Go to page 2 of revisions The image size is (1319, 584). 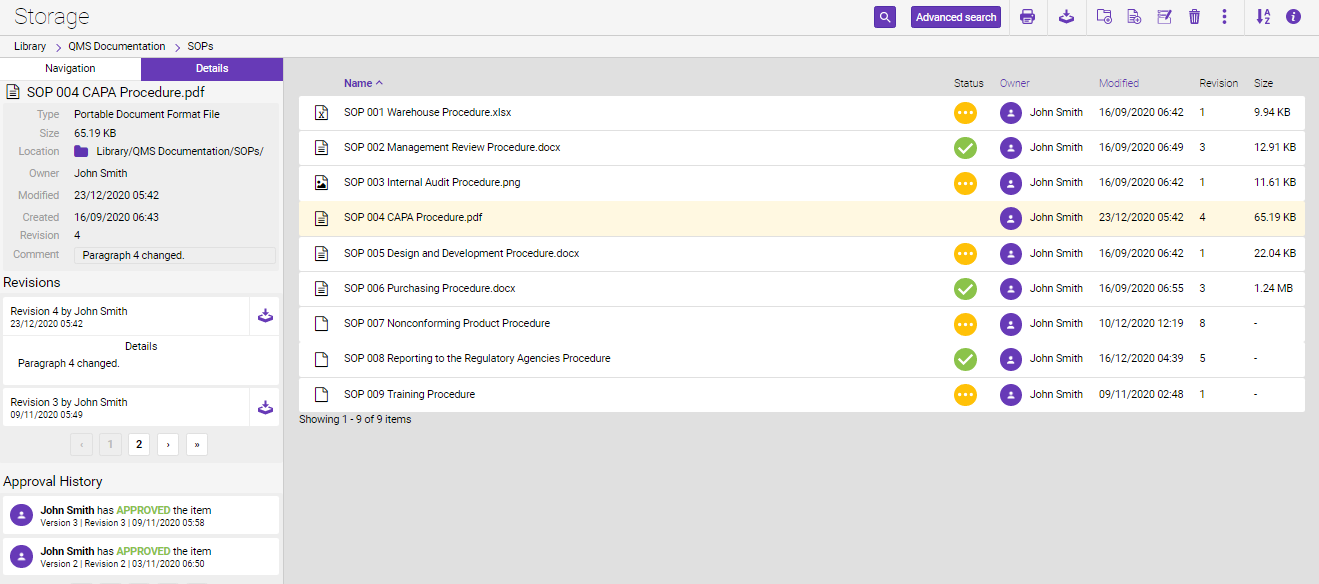pos(139,444)
